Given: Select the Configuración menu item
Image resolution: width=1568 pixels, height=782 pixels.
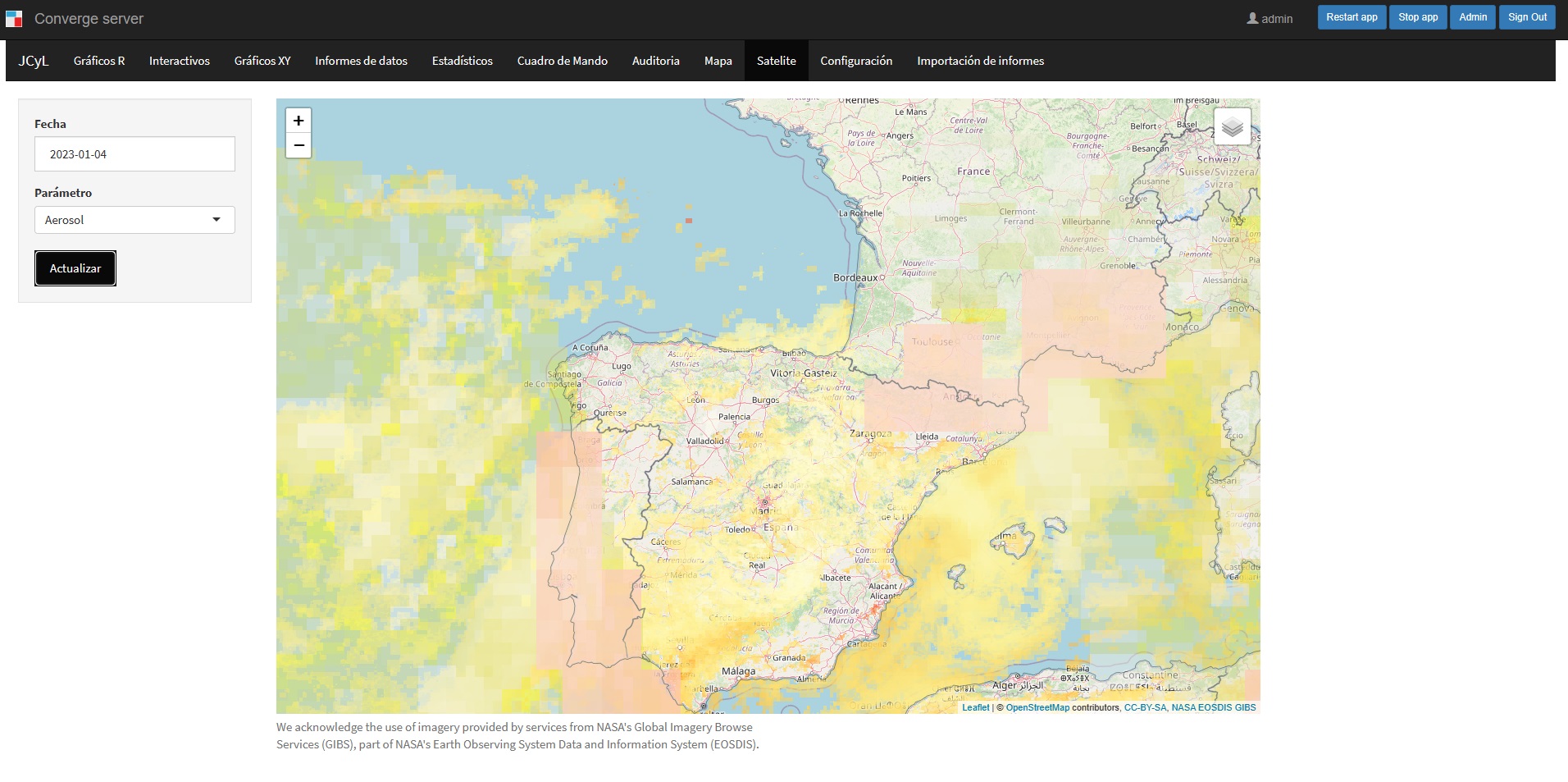Looking at the screenshot, I should 856,61.
